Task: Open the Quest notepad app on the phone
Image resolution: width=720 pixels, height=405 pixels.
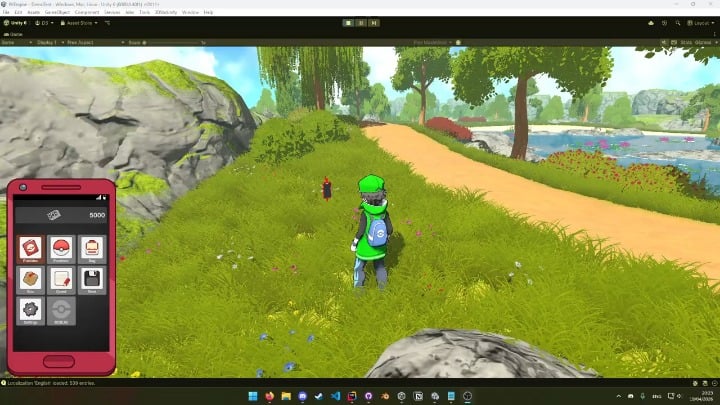Action: click(61, 280)
